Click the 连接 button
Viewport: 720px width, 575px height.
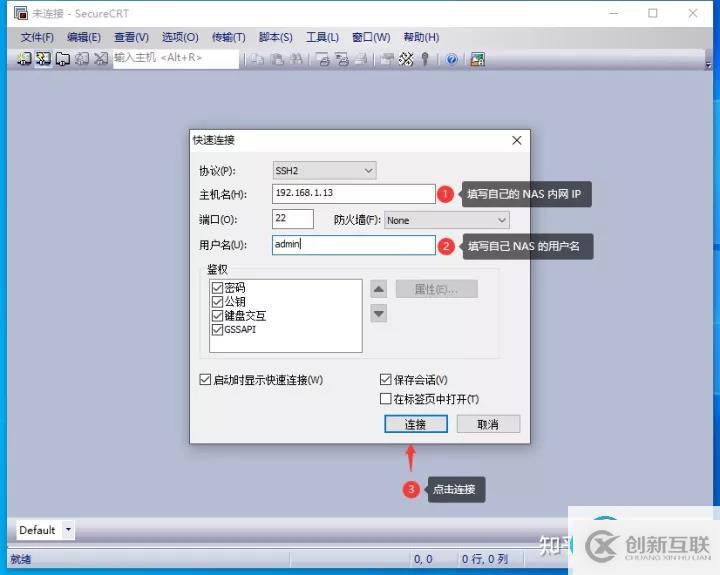(x=416, y=424)
